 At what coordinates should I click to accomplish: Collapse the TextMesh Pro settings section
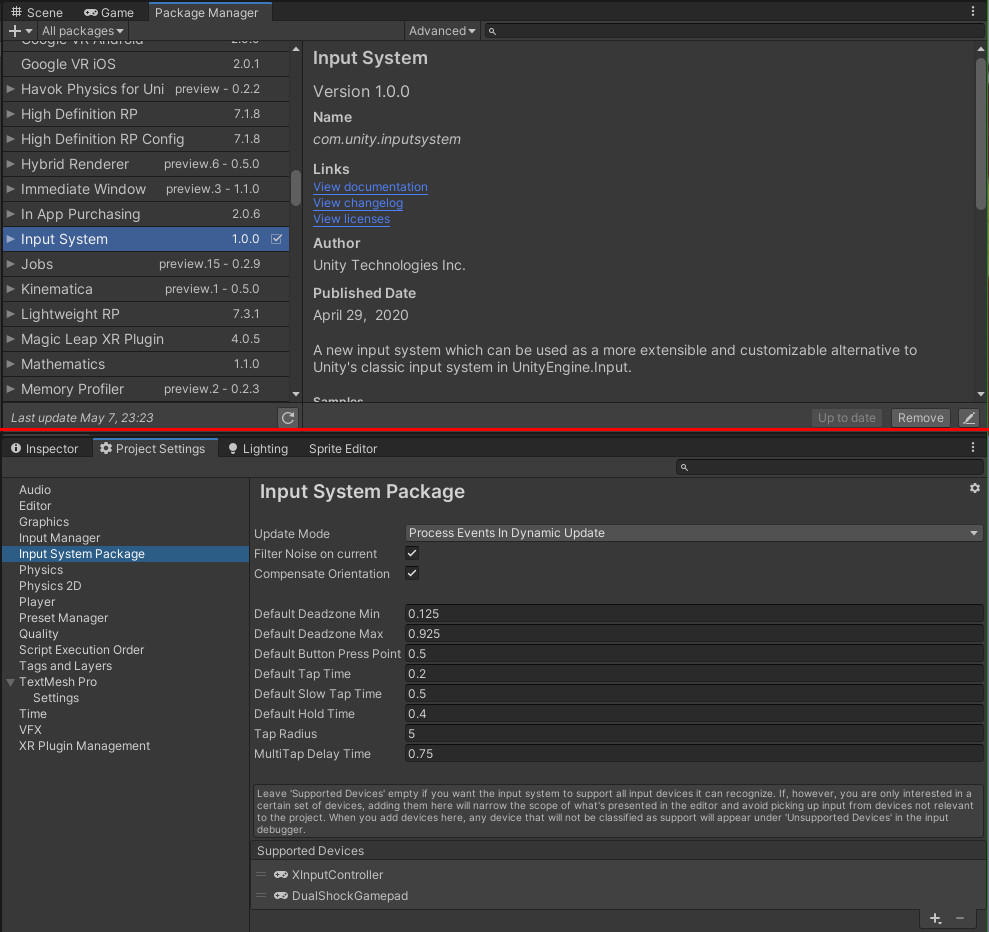(x=10, y=682)
